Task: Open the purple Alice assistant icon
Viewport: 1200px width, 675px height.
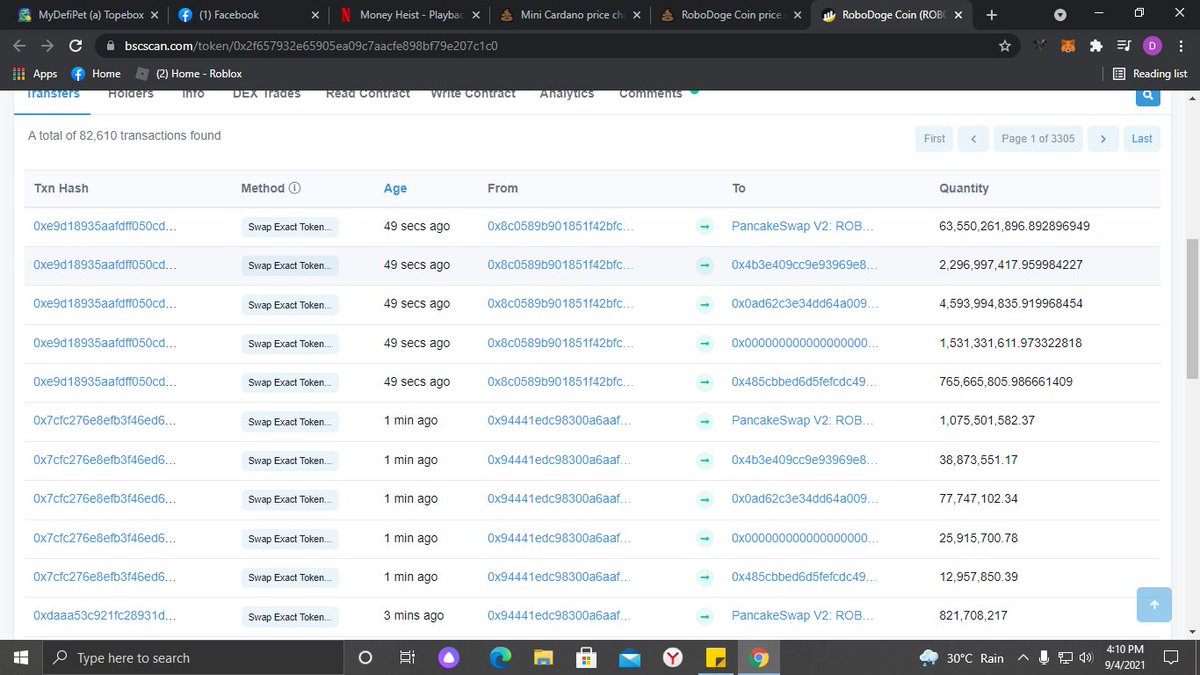Action: coord(449,657)
